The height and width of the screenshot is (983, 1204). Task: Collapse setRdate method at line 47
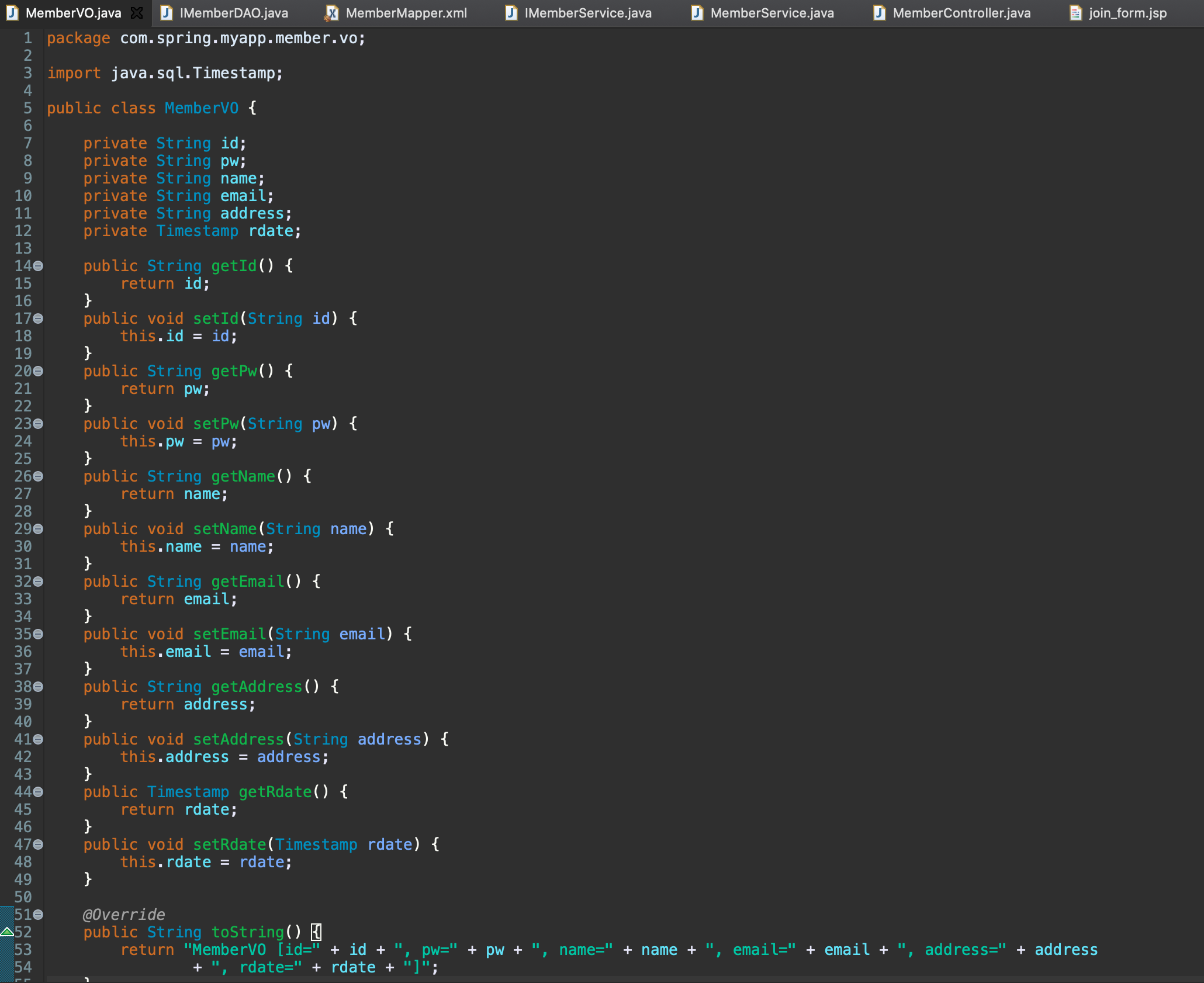38,844
